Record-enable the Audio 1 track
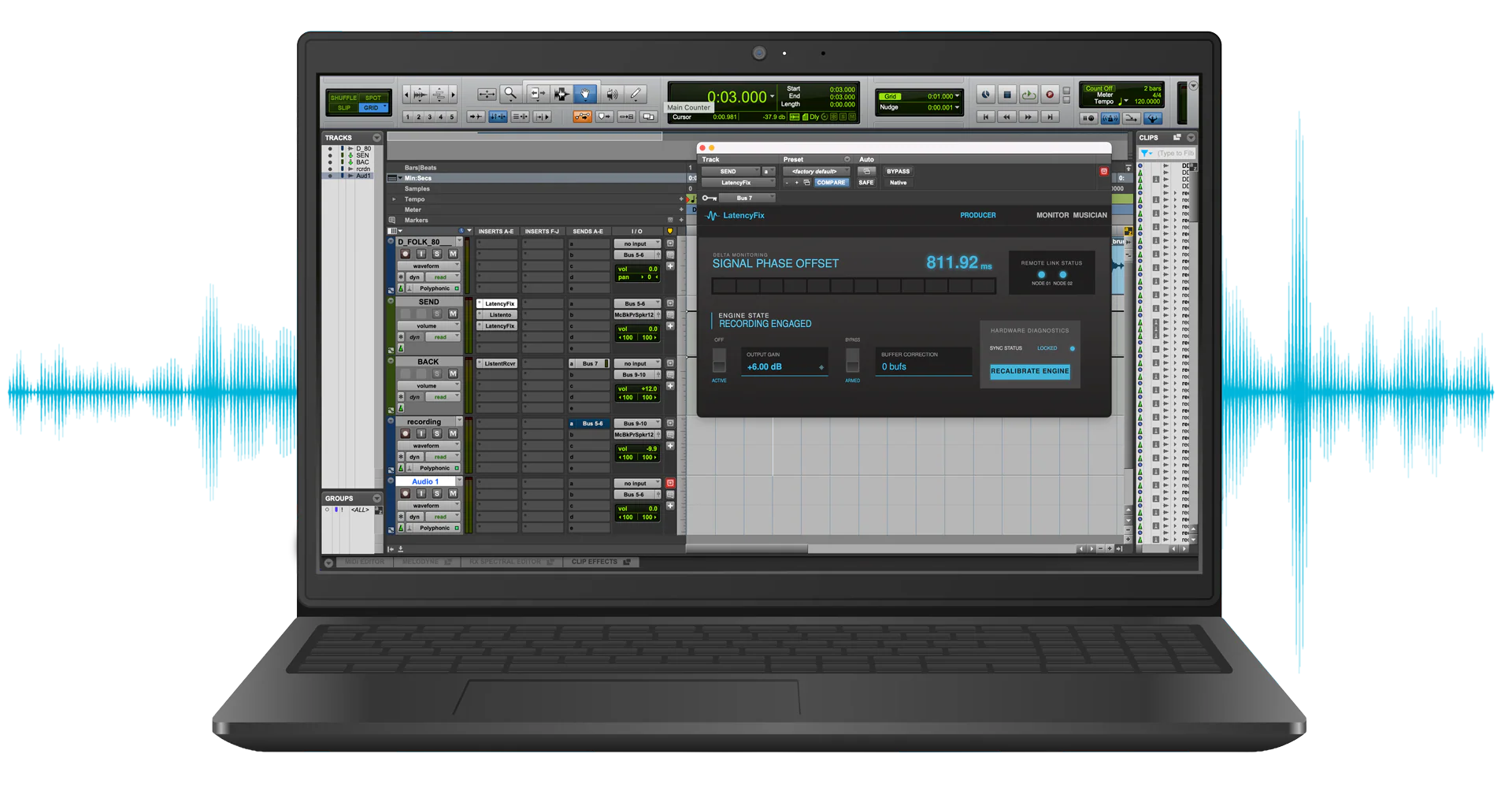1512x791 pixels. (x=405, y=493)
